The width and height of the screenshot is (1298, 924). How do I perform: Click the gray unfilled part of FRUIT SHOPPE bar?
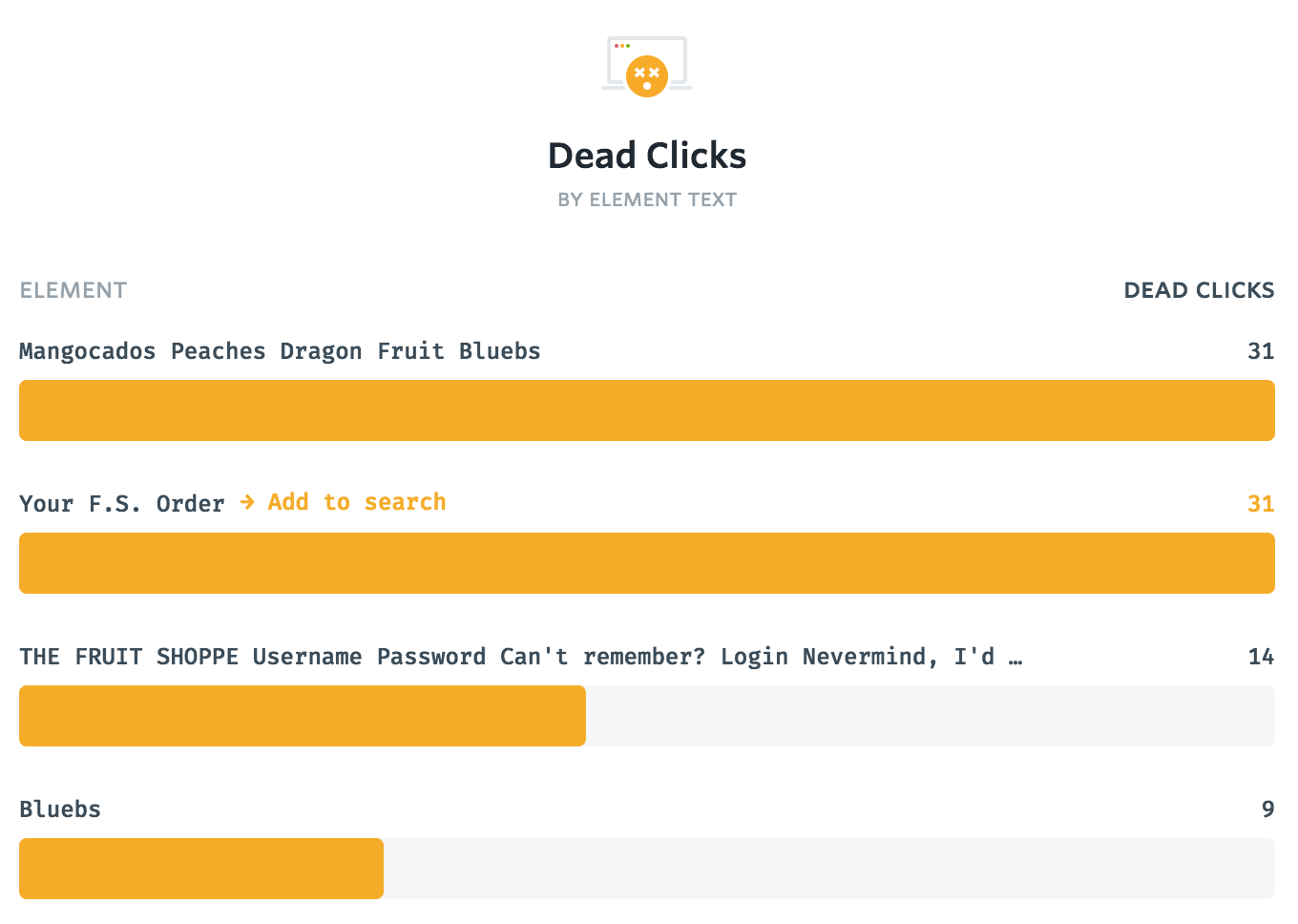(x=931, y=716)
